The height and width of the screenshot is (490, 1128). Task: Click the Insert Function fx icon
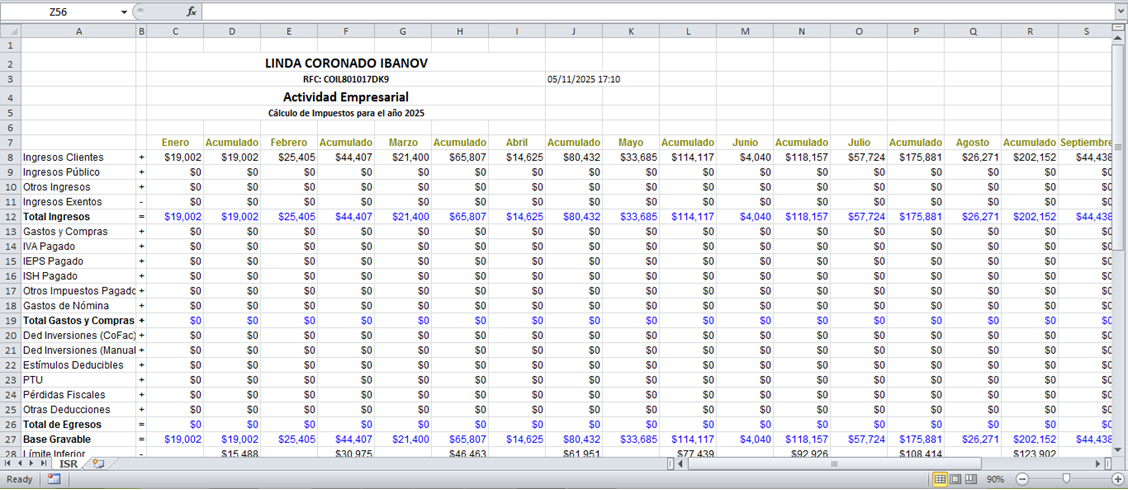(192, 12)
